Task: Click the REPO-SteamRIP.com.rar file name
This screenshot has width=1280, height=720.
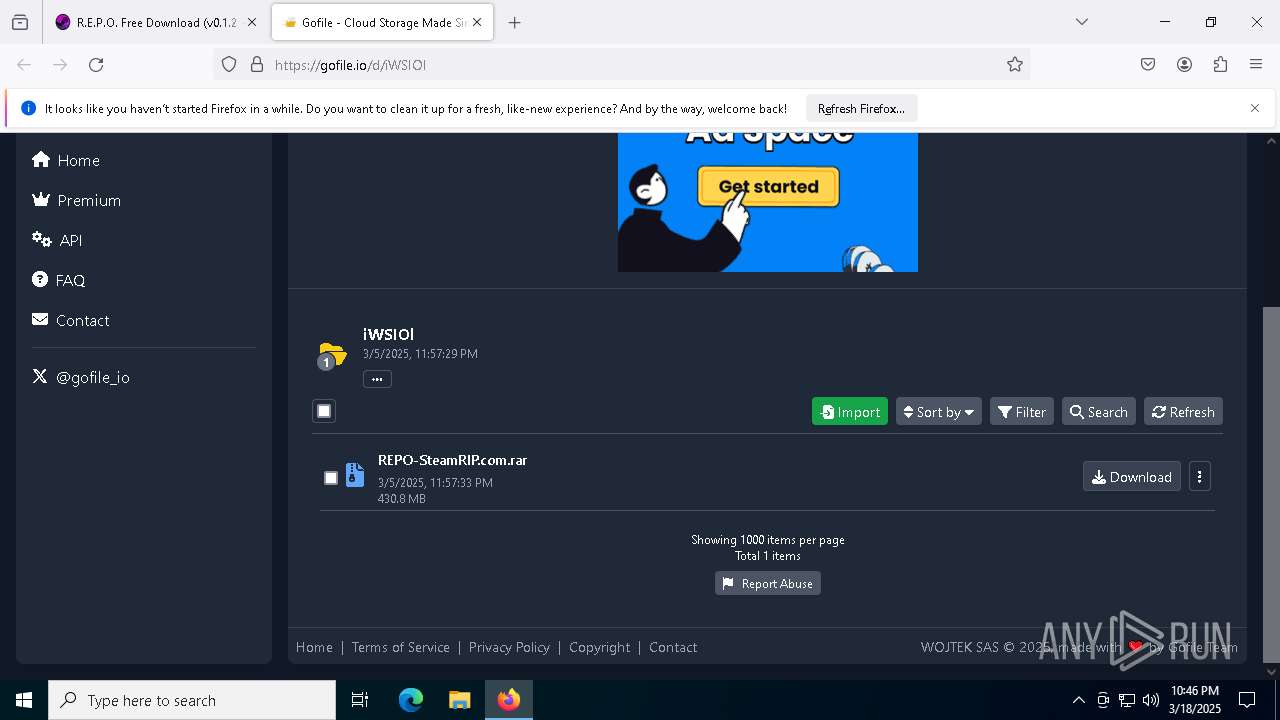Action: 452,460
